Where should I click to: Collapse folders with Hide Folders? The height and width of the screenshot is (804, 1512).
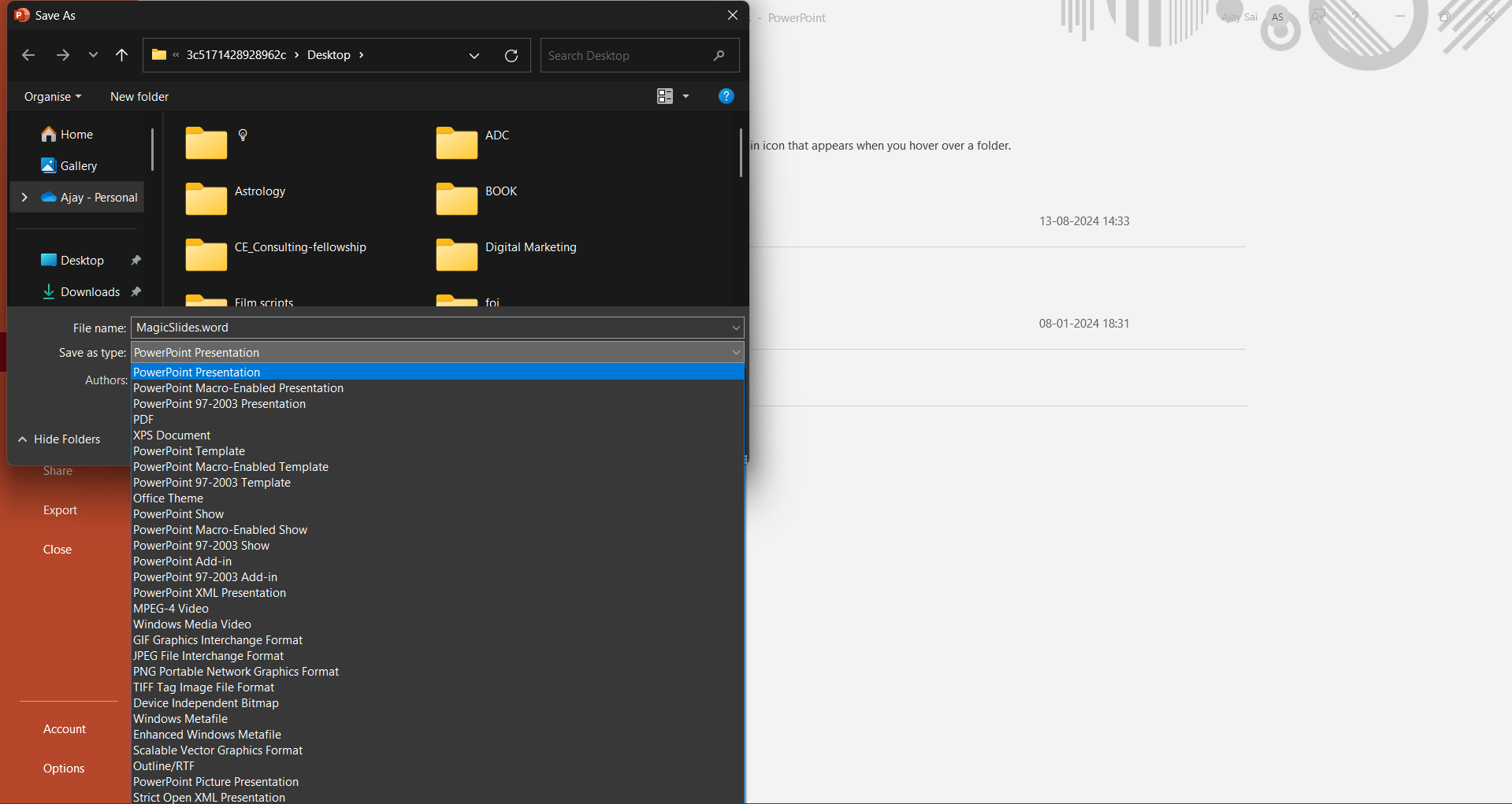pyautogui.click(x=59, y=439)
